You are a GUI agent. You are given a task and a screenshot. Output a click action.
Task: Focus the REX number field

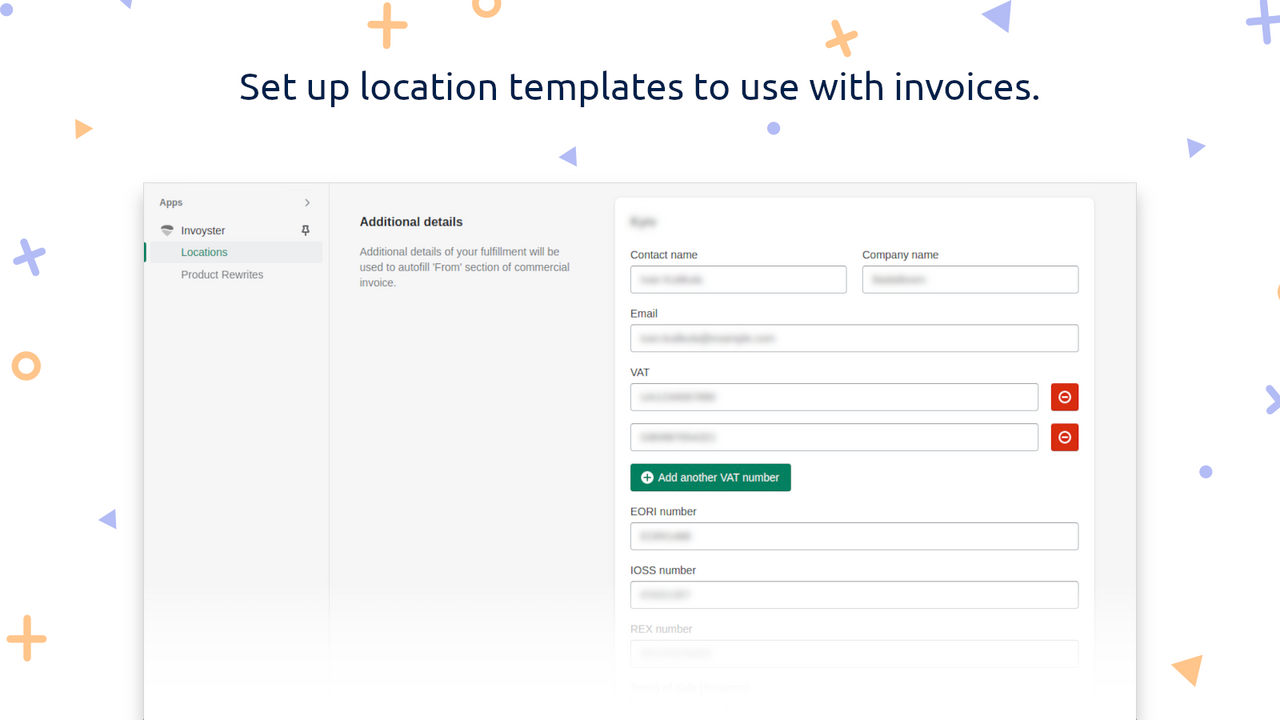tap(854, 653)
